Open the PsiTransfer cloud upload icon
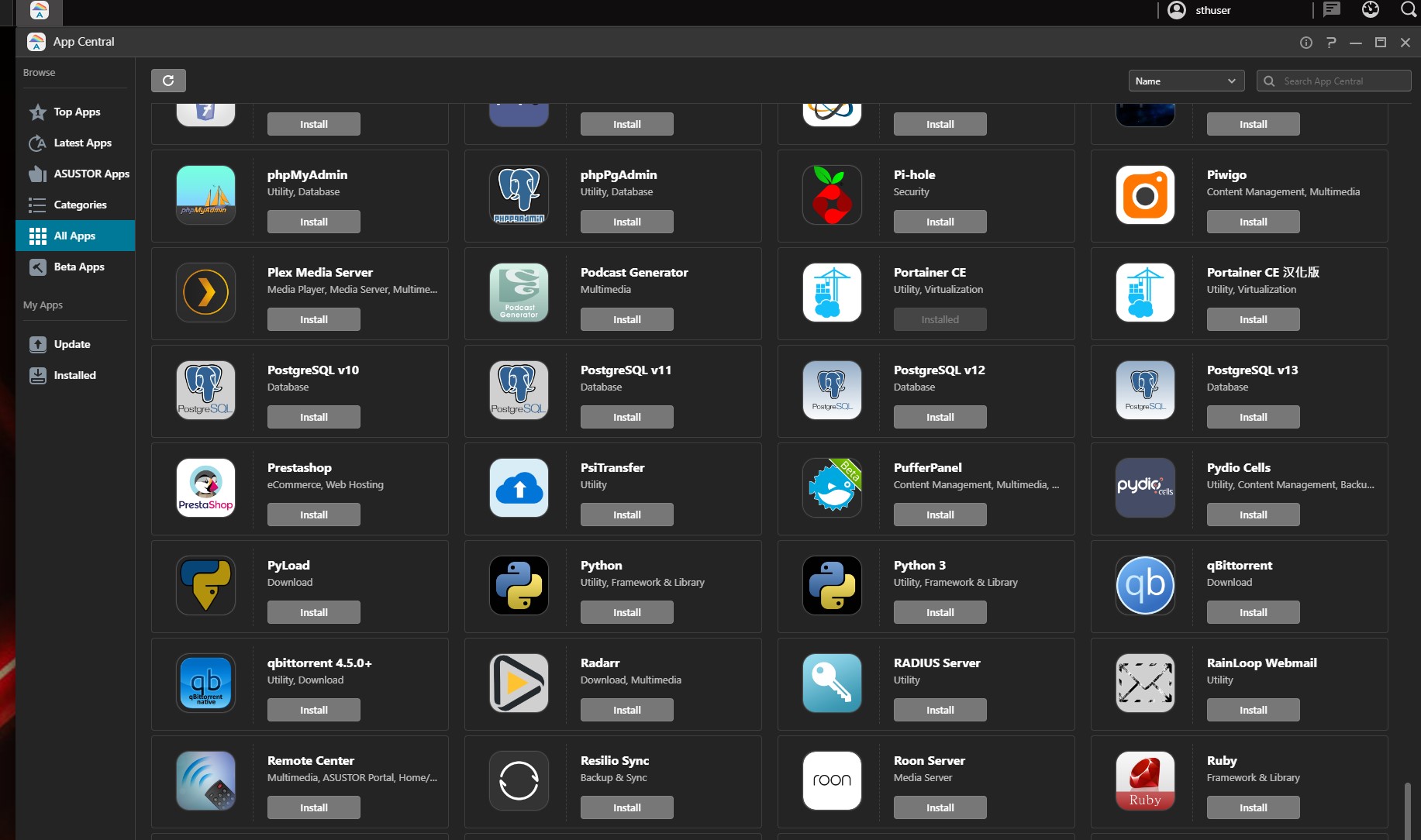The height and width of the screenshot is (840, 1421). pyautogui.click(x=519, y=488)
